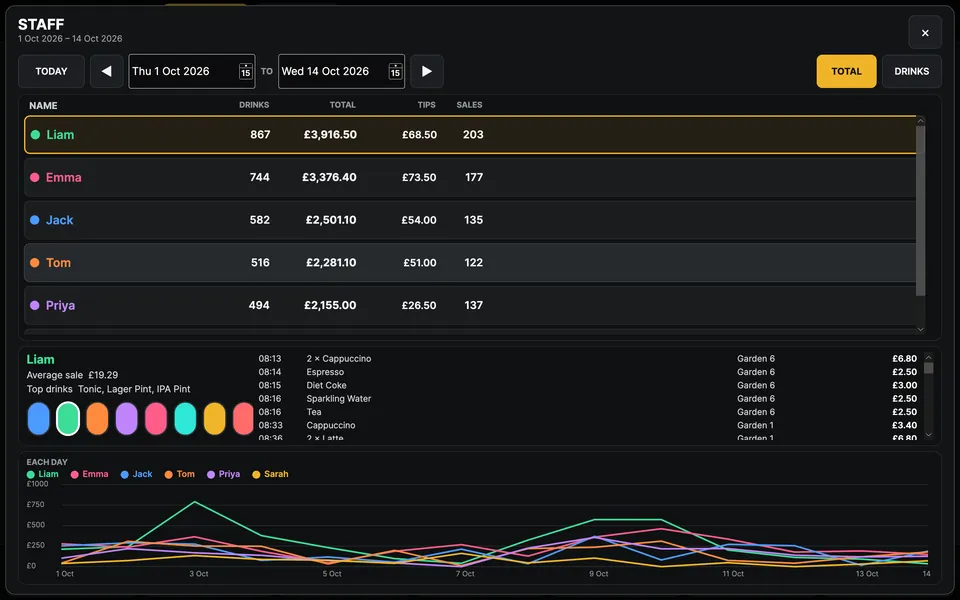This screenshot has height=600, width=960.
Task: Click Garden 1 on the 08:33 row
Action: tap(755, 426)
